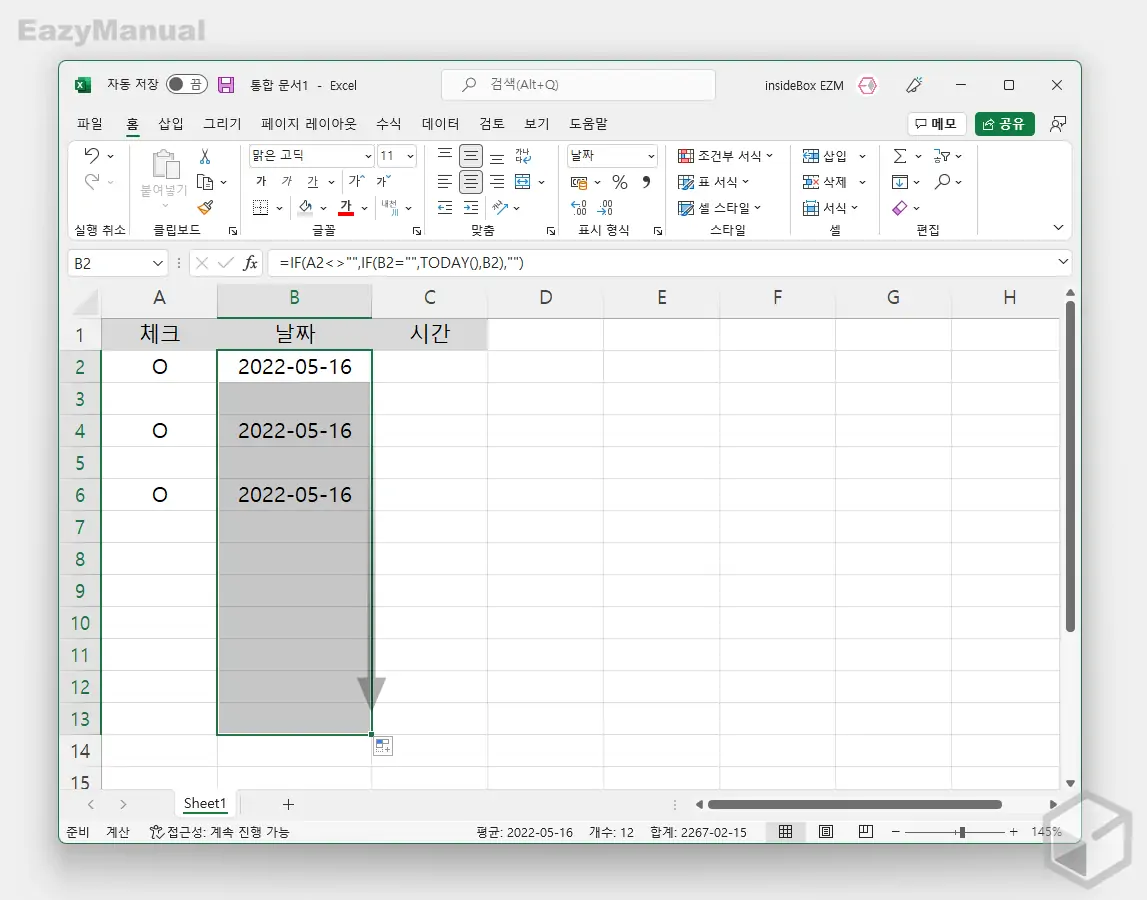Expand the number format dropdown

[x=651, y=156]
